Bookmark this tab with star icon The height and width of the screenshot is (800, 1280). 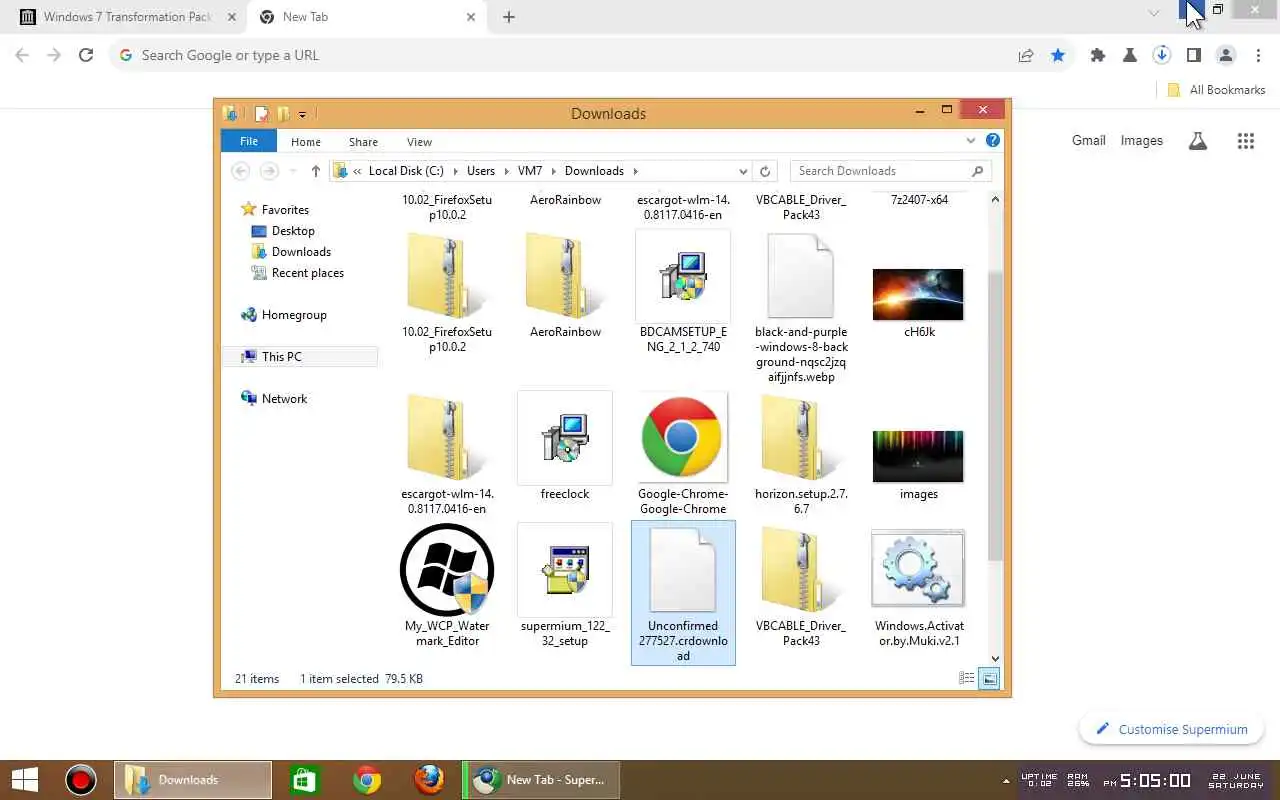click(1058, 56)
